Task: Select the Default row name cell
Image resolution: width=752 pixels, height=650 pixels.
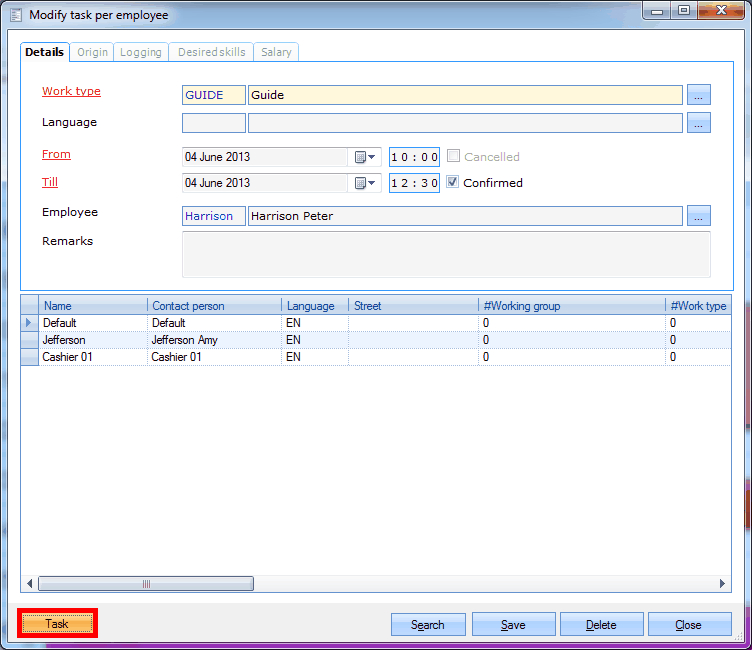Action: click(x=93, y=323)
